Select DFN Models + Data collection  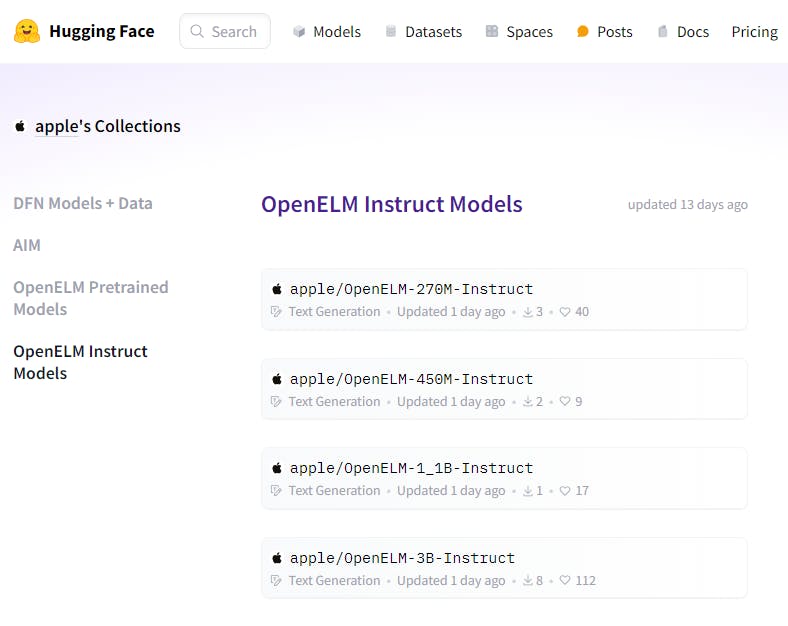coord(83,203)
